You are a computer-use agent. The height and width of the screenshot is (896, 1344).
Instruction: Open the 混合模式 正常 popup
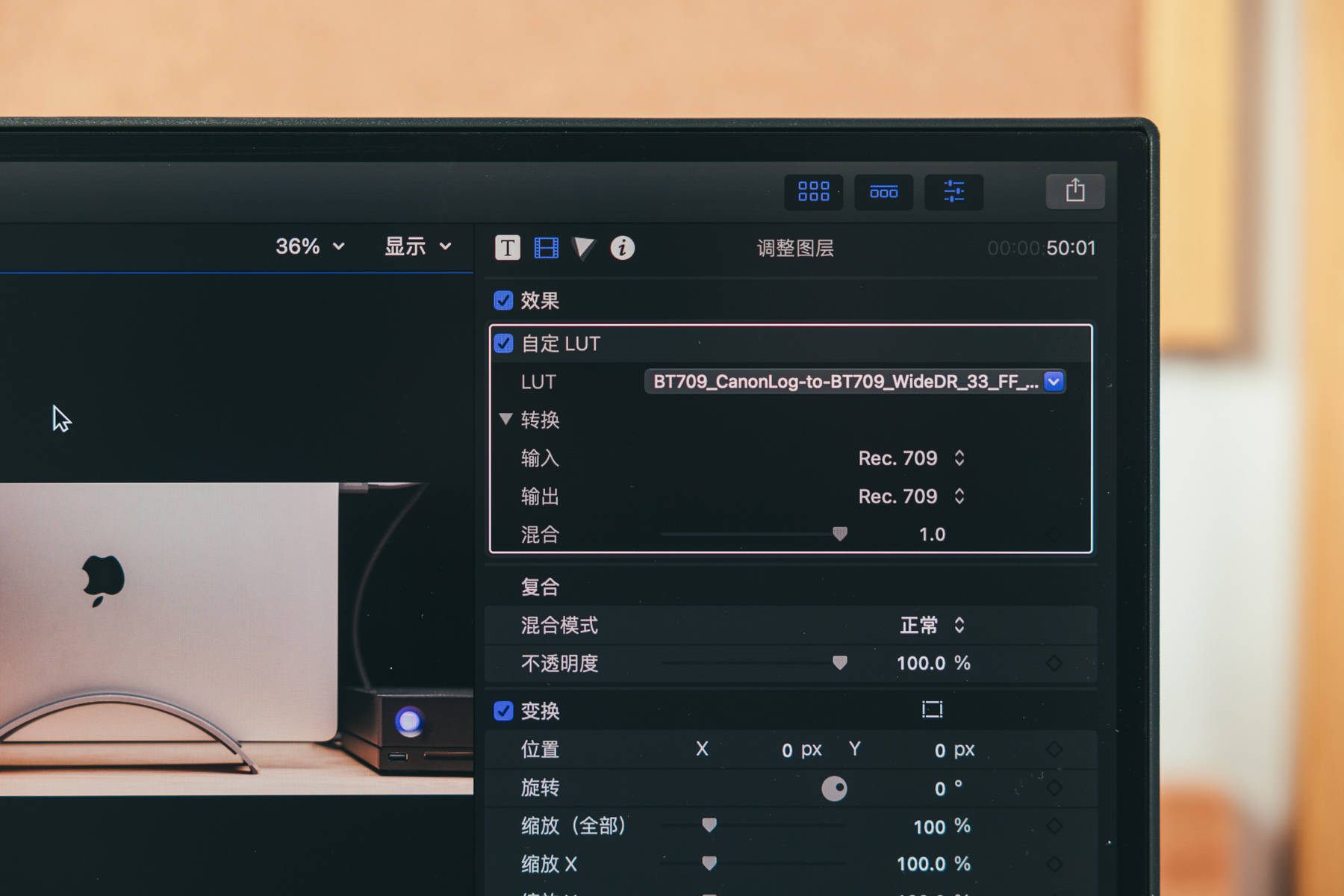click(x=932, y=625)
